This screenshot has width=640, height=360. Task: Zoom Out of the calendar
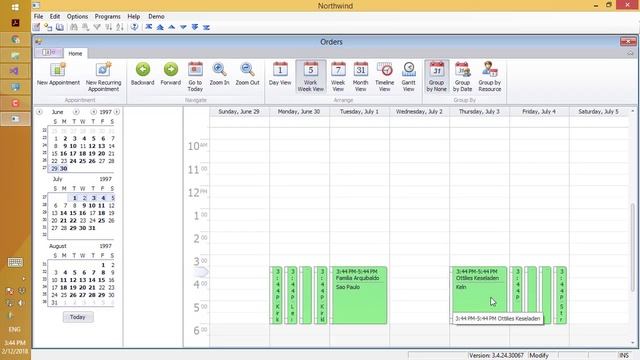click(x=247, y=74)
